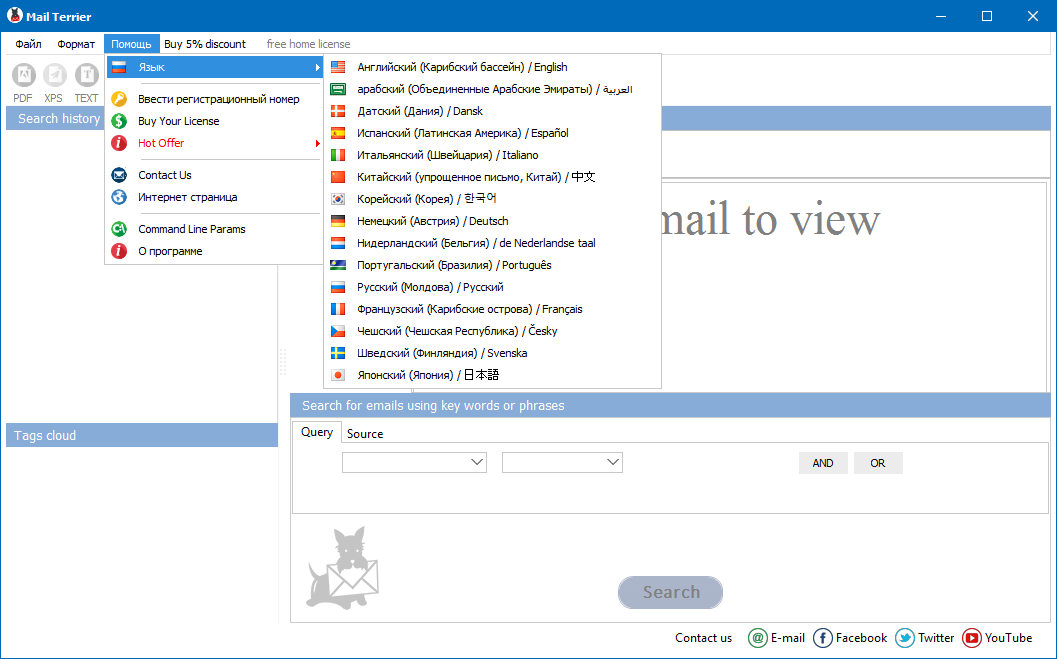
Task: Click the Chinese flag icon
Action: pos(338,177)
